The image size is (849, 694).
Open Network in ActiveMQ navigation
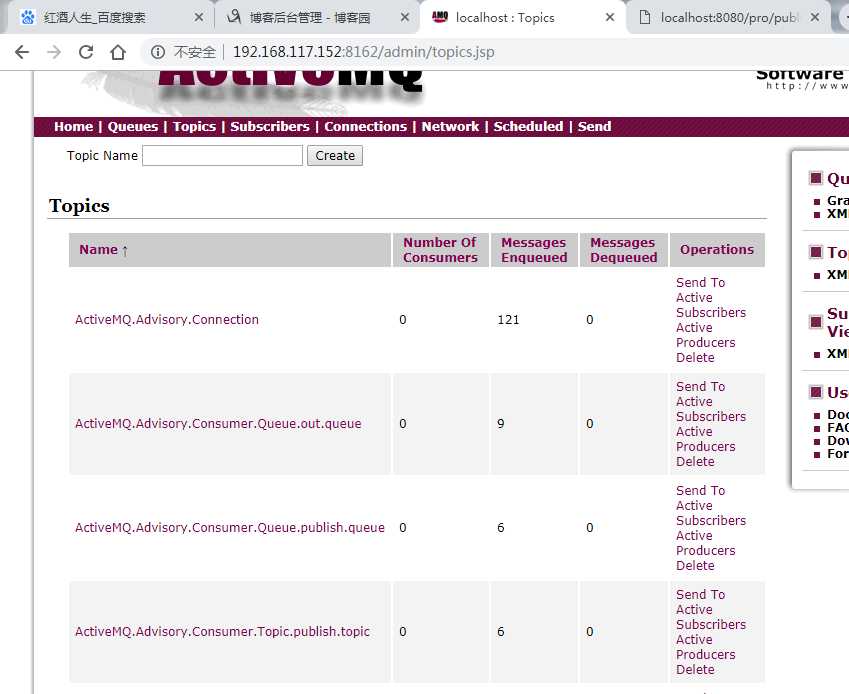pos(450,127)
